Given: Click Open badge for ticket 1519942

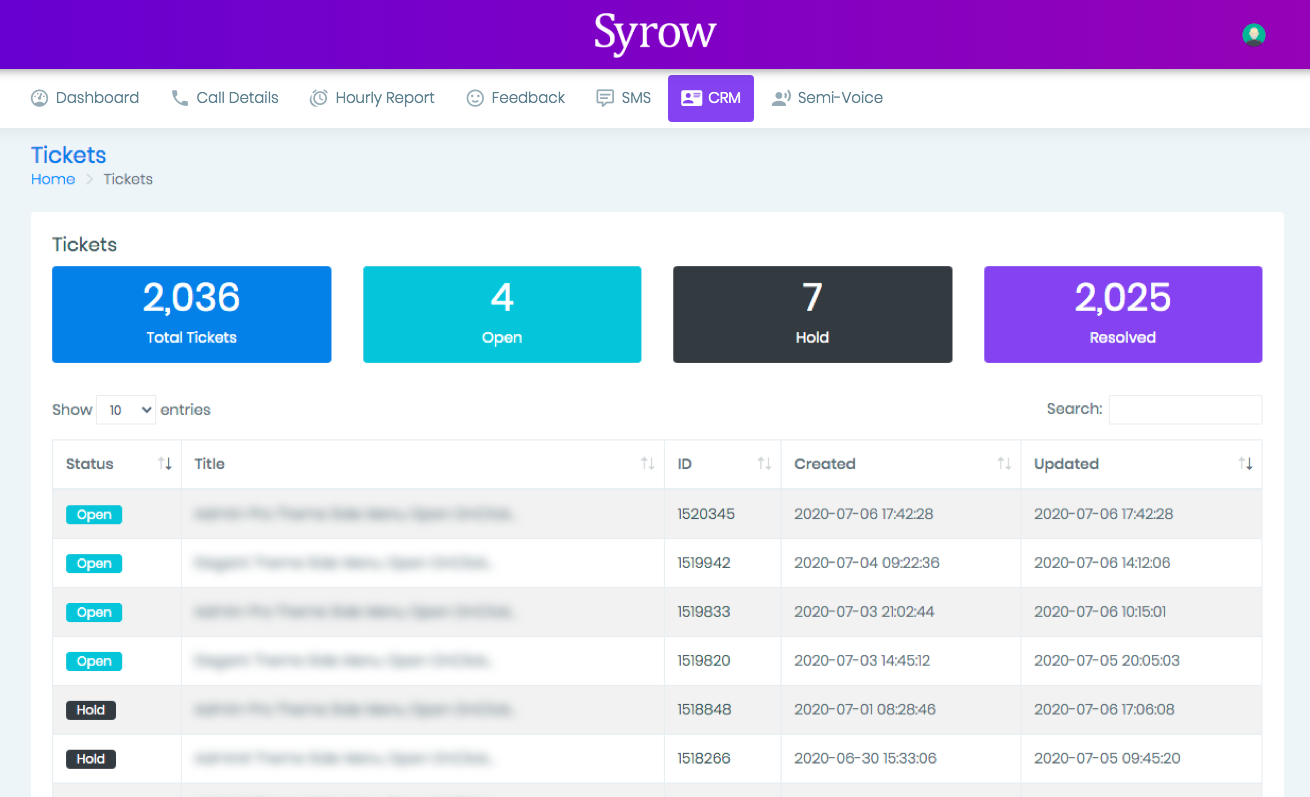Looking at the screenshot, I should pos(94,564).
